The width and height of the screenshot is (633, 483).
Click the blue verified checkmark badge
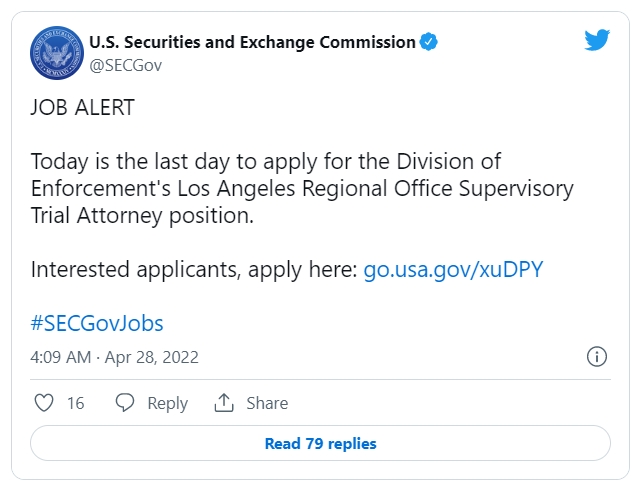click(428, 42)
